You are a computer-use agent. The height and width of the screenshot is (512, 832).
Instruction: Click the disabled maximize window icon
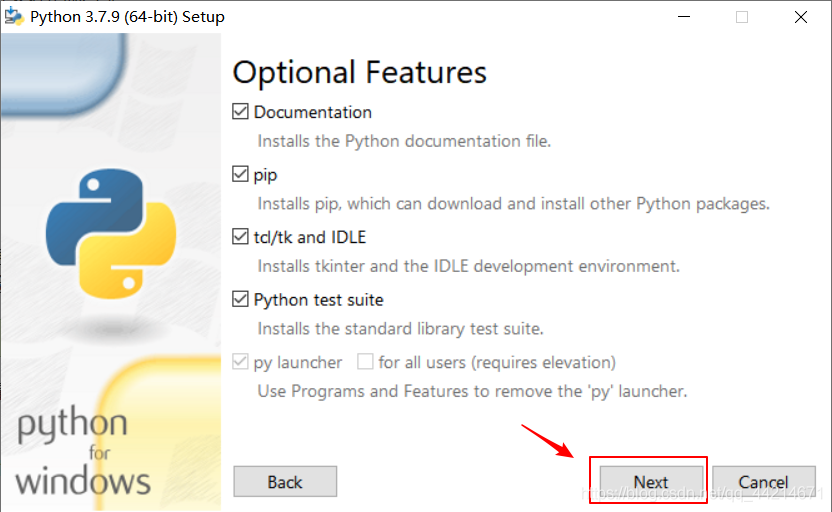(742, 17)
